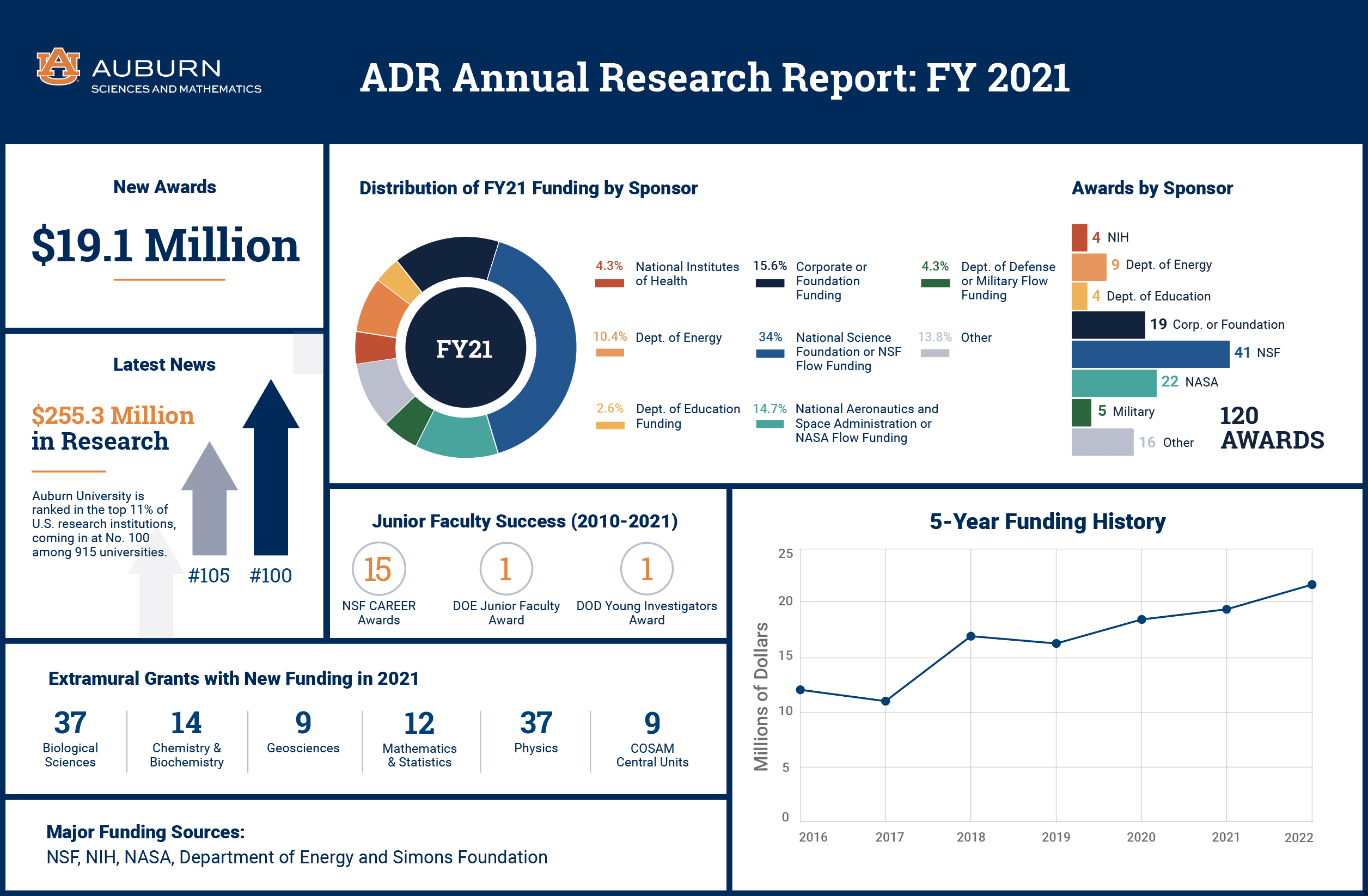Click the 41 NSF bar in Awards by Sponsor

pyautogui.click(x=1150, y=354)
